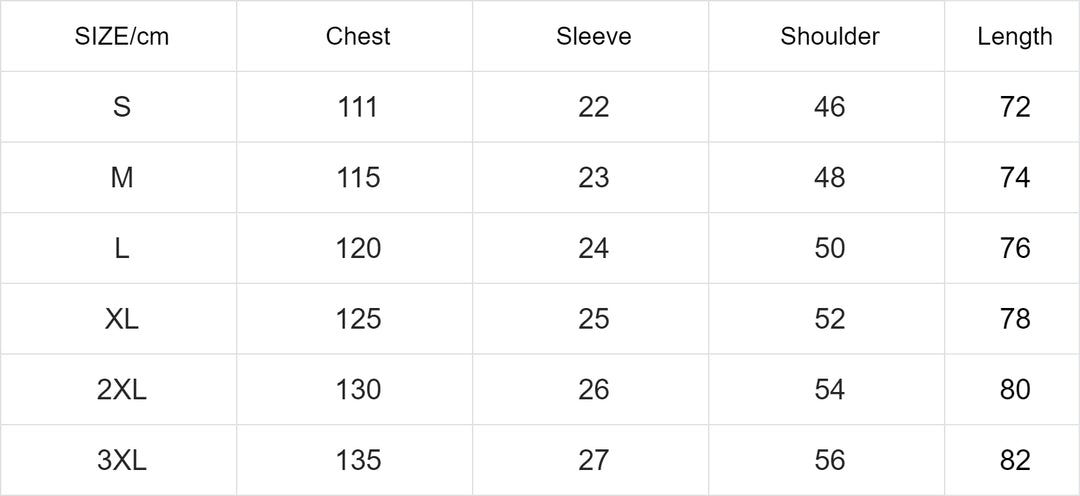Click the XL size row label
The image size is (1080, 496).
(x=121, y=319)
